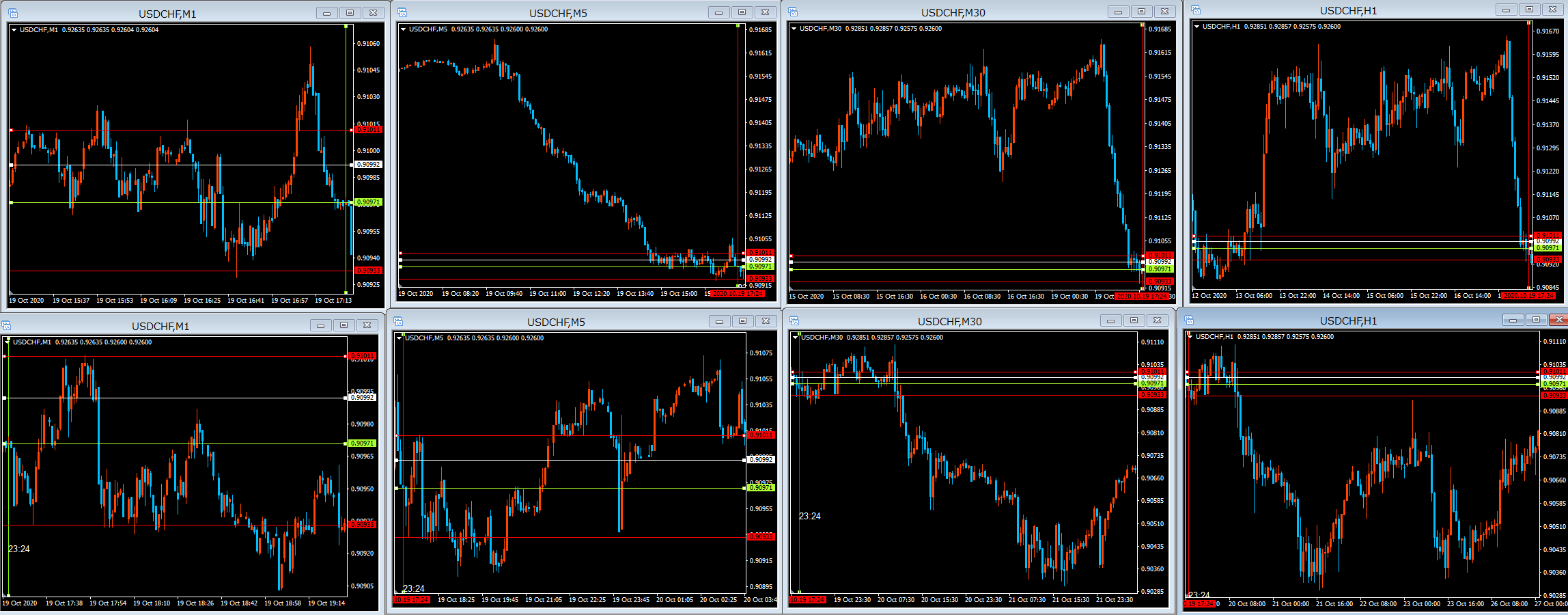Maximize the upper USDCHF,M5 chart window

click(742, 12)
